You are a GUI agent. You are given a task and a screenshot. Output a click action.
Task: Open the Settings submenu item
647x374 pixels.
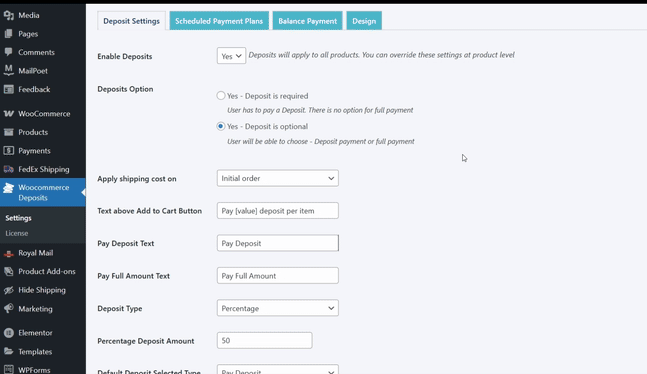click(x=19, y=218)
